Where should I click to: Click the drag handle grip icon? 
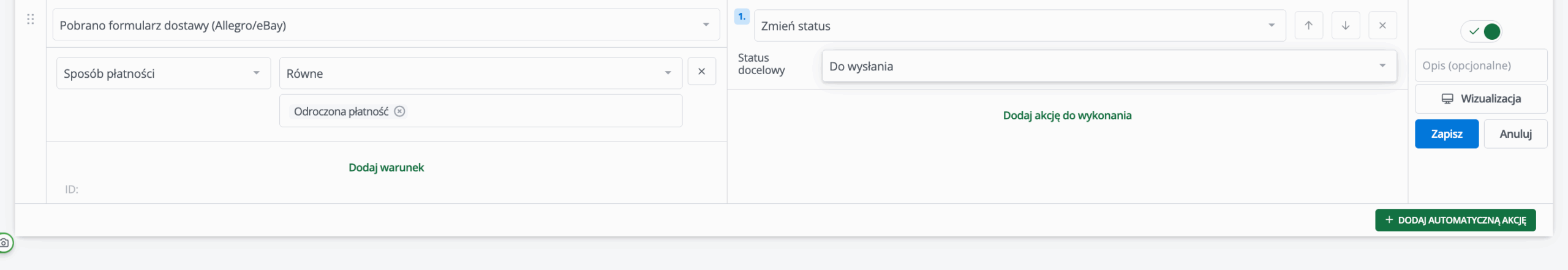(x=31, y=20)
